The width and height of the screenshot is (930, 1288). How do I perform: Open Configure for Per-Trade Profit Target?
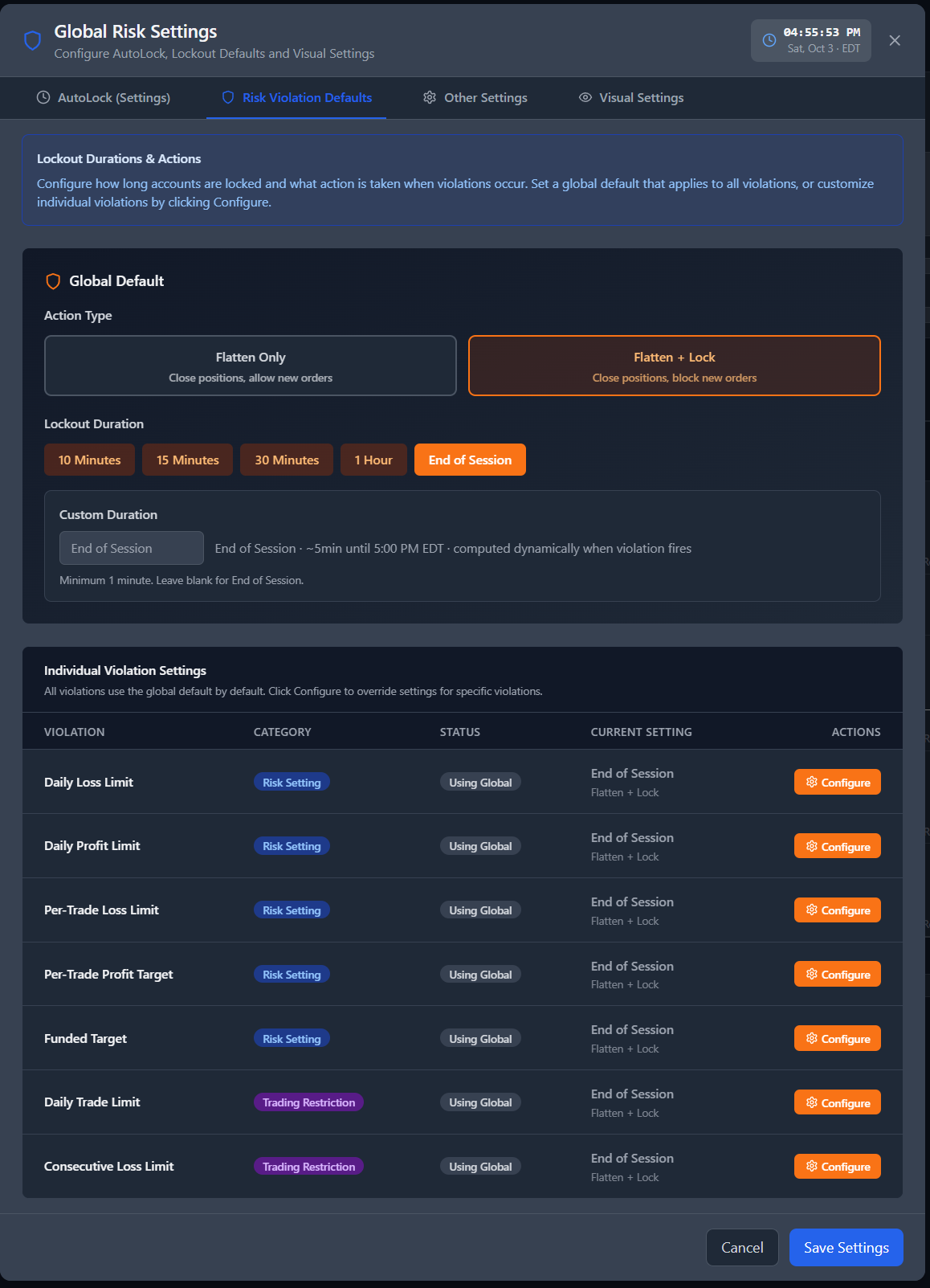coord(838,974)
